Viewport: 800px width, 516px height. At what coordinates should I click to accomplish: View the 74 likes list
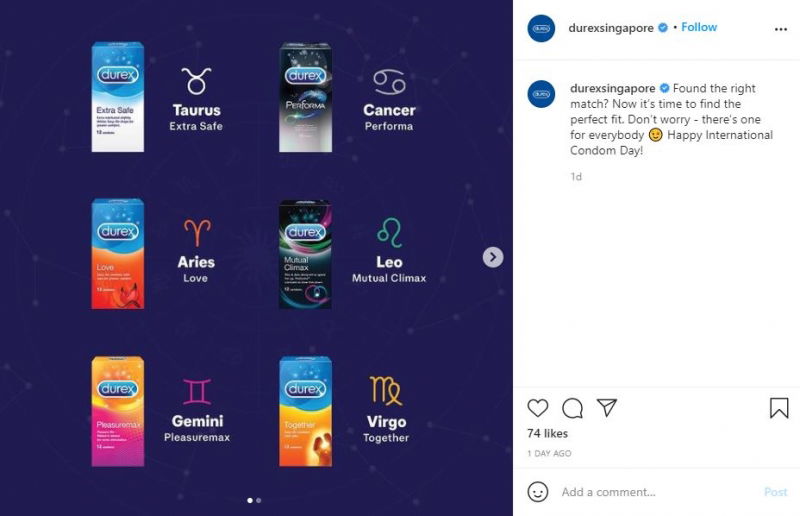click(547, 433)
